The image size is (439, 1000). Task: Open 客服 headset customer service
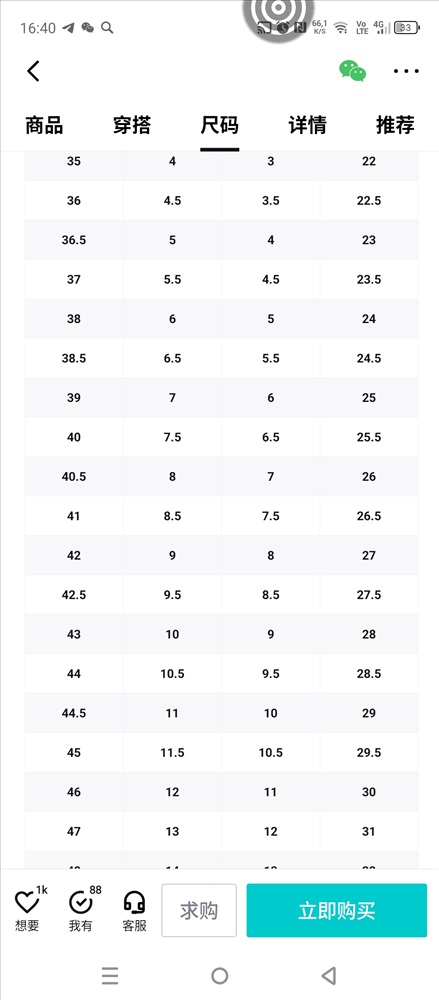tap(134, 902)
